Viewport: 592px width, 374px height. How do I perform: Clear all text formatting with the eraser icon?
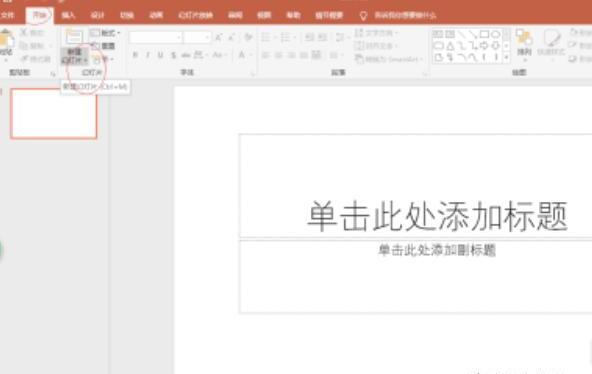click(248, 37)
